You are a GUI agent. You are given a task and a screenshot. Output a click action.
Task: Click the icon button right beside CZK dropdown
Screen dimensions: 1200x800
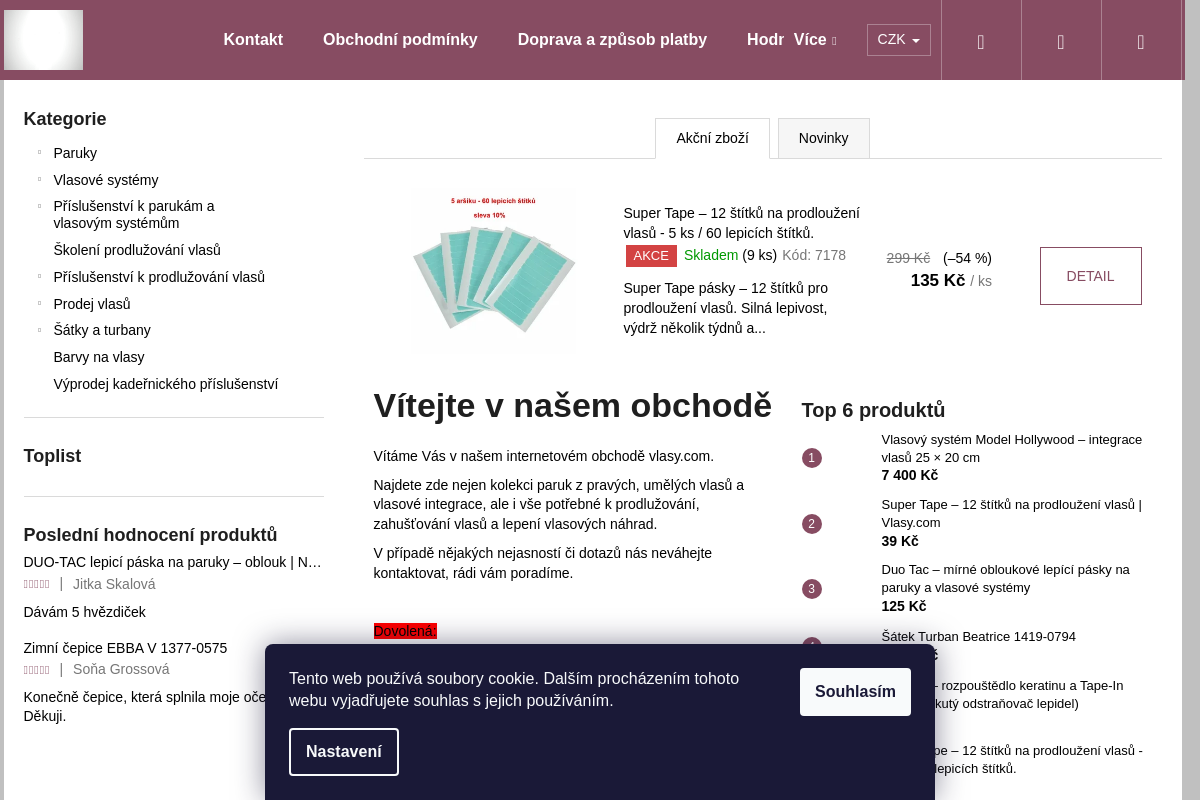(981, 41)
